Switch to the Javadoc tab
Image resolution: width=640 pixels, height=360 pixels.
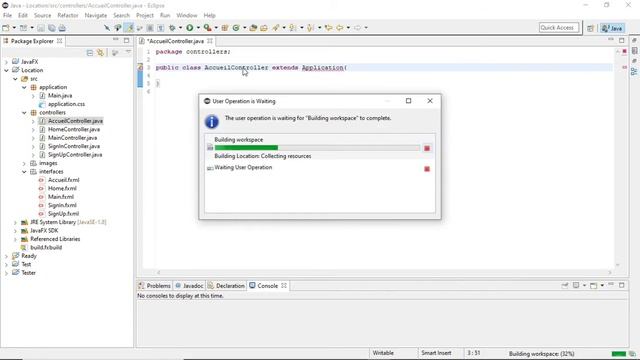pyautogui.click(x=189, y=286)
